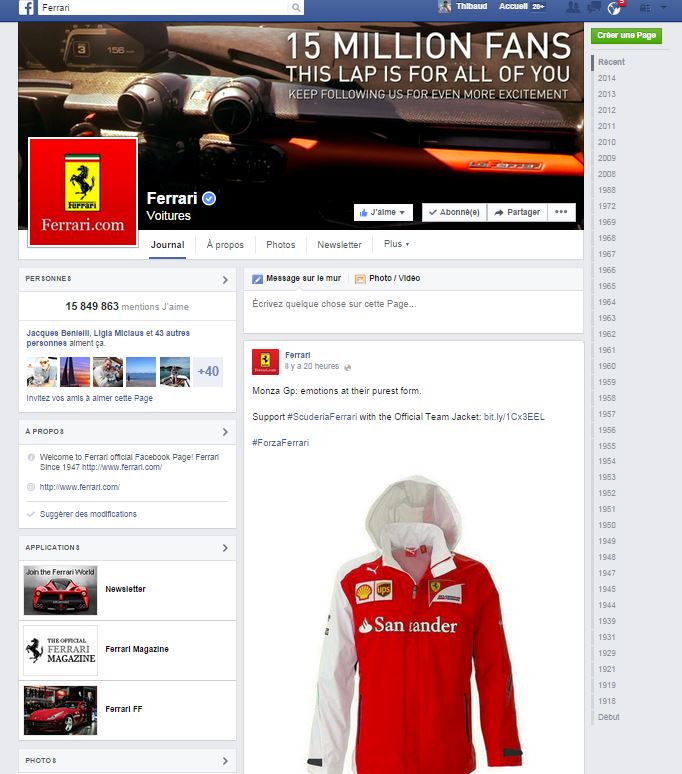Click the like thumbs-up icon in J'aime

(x=364, y=212)
